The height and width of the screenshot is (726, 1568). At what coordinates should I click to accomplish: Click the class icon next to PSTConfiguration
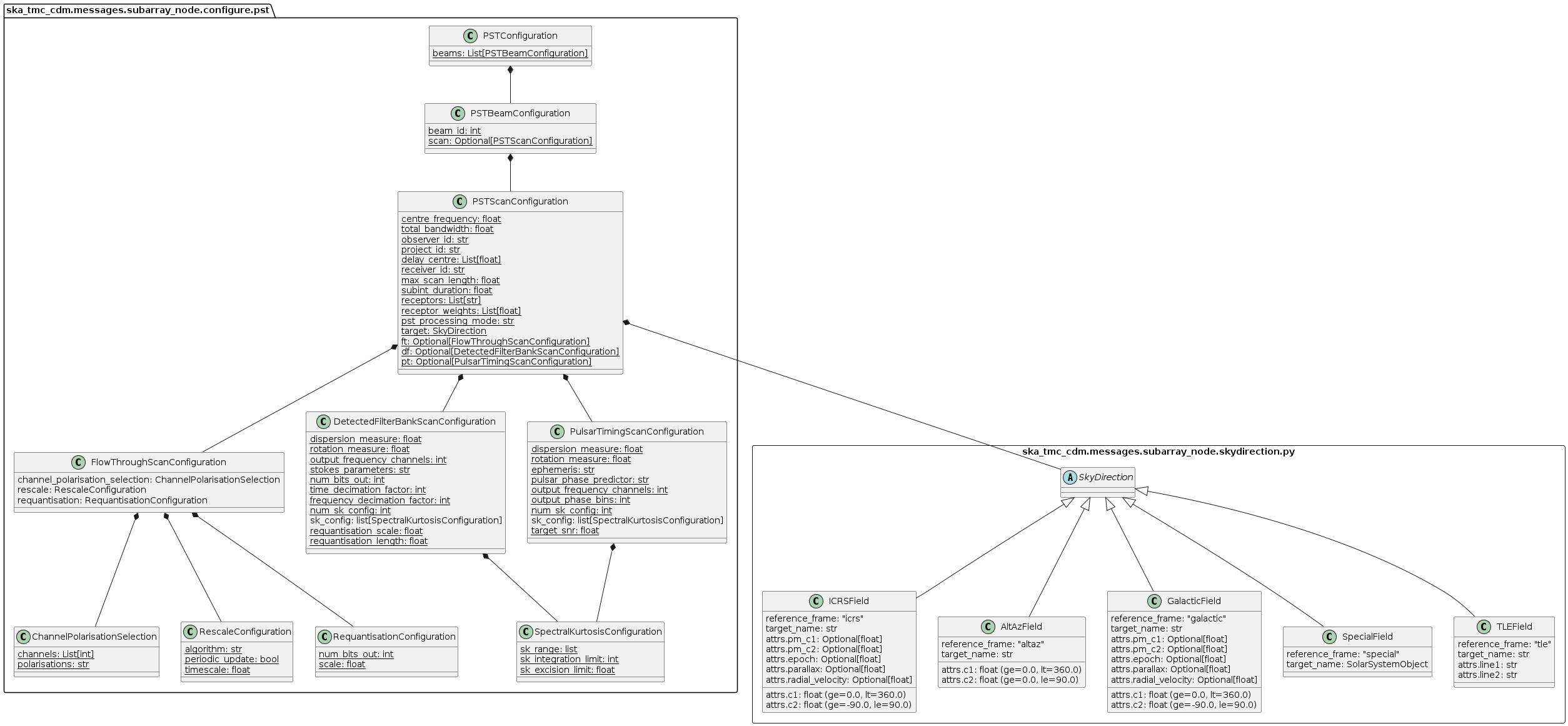471,36
